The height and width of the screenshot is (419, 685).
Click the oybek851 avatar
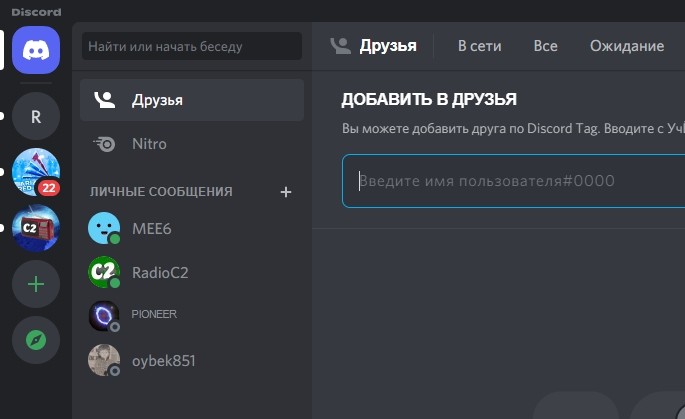coord(104,360)
